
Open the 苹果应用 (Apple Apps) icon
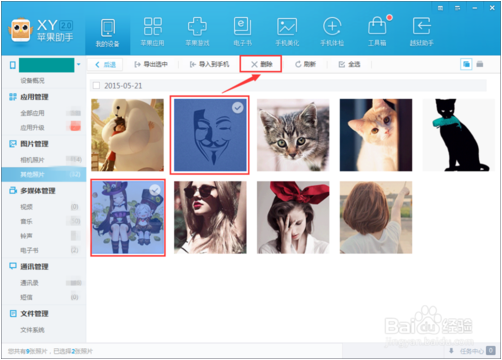[x=153, y=26]
